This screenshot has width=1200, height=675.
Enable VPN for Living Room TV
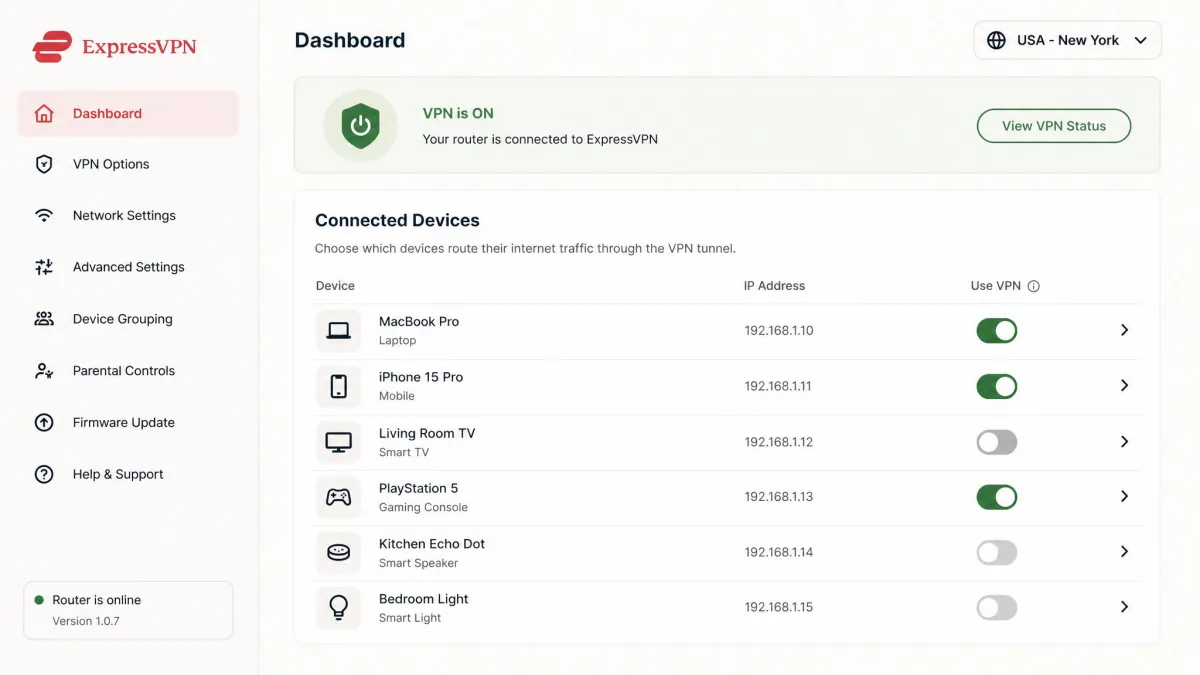pos(997,442)
